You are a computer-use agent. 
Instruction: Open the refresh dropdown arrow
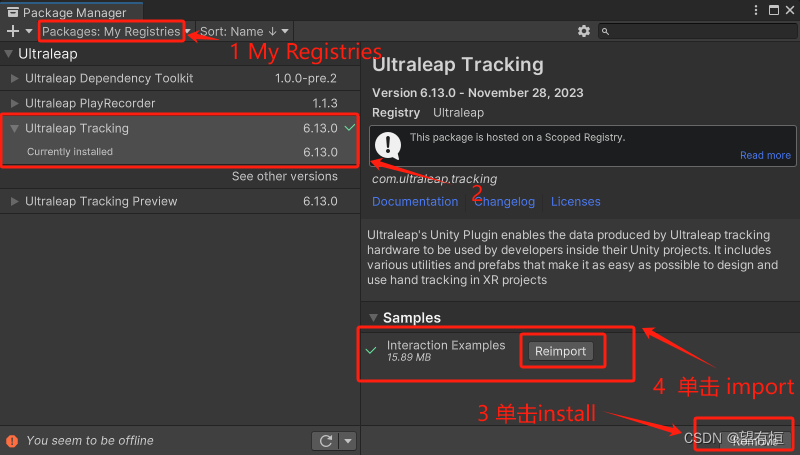[x=348, y=441]
